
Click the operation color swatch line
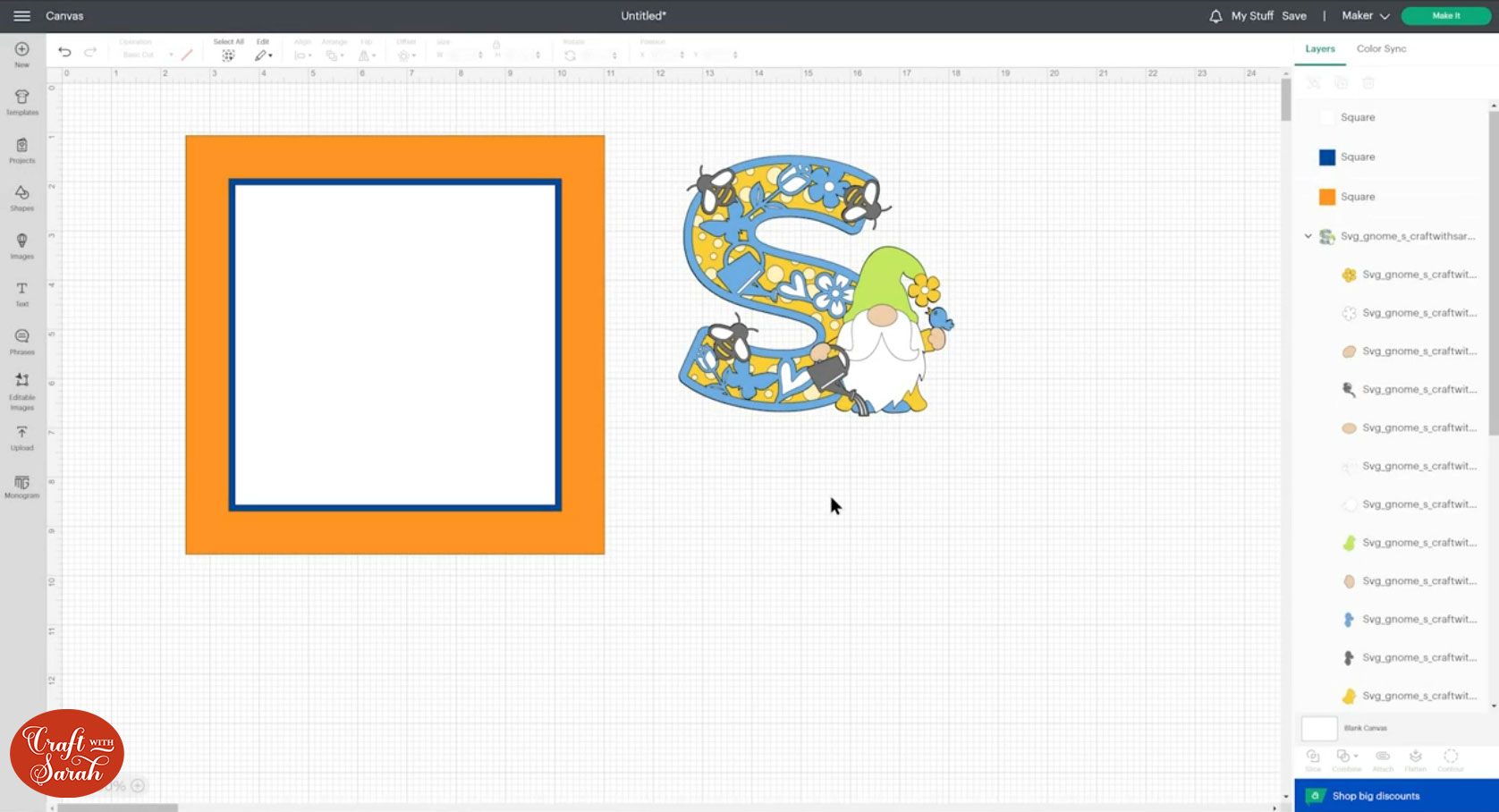click(x=187, y=55)
